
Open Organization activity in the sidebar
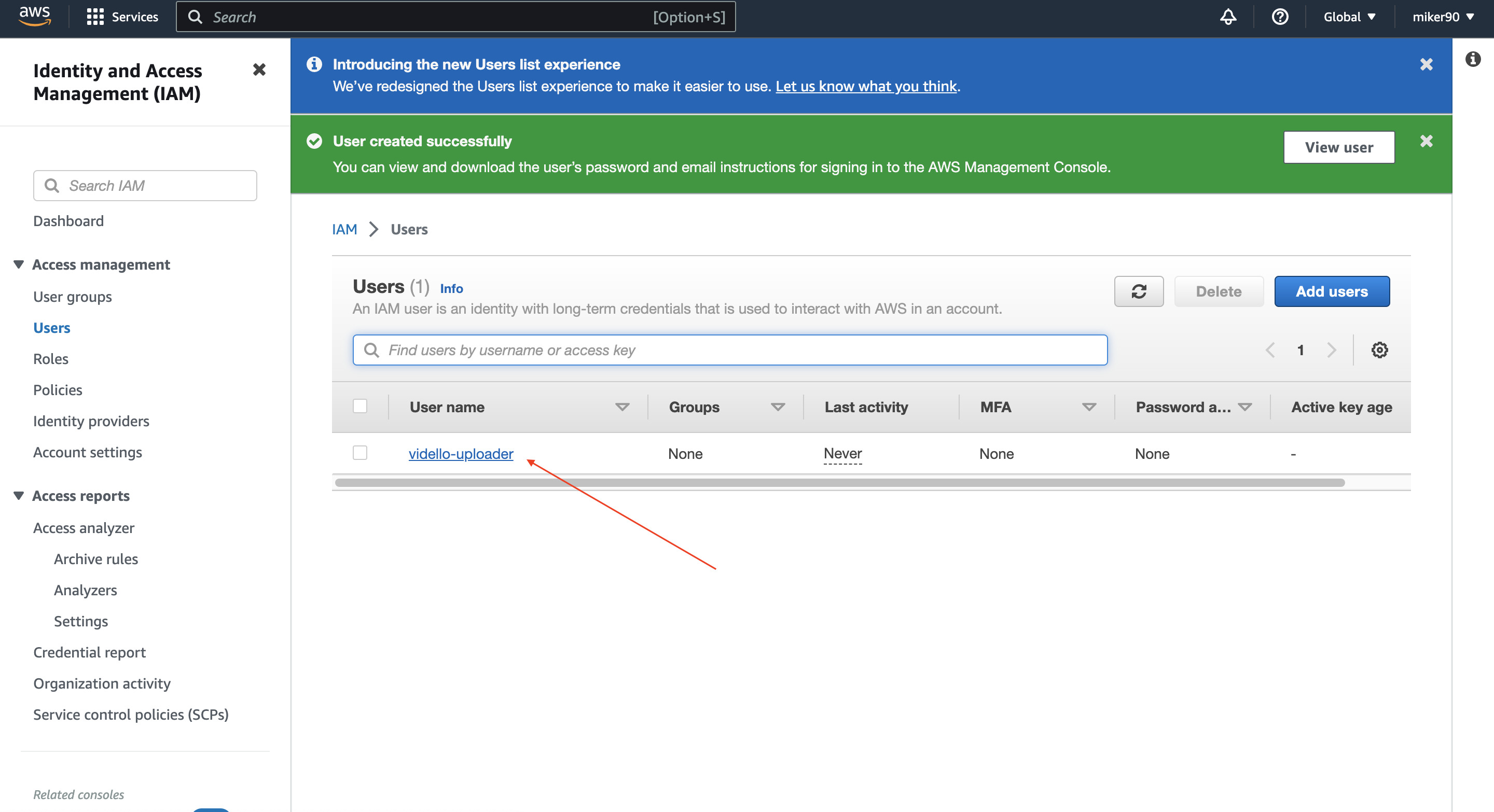click(102, 683)
